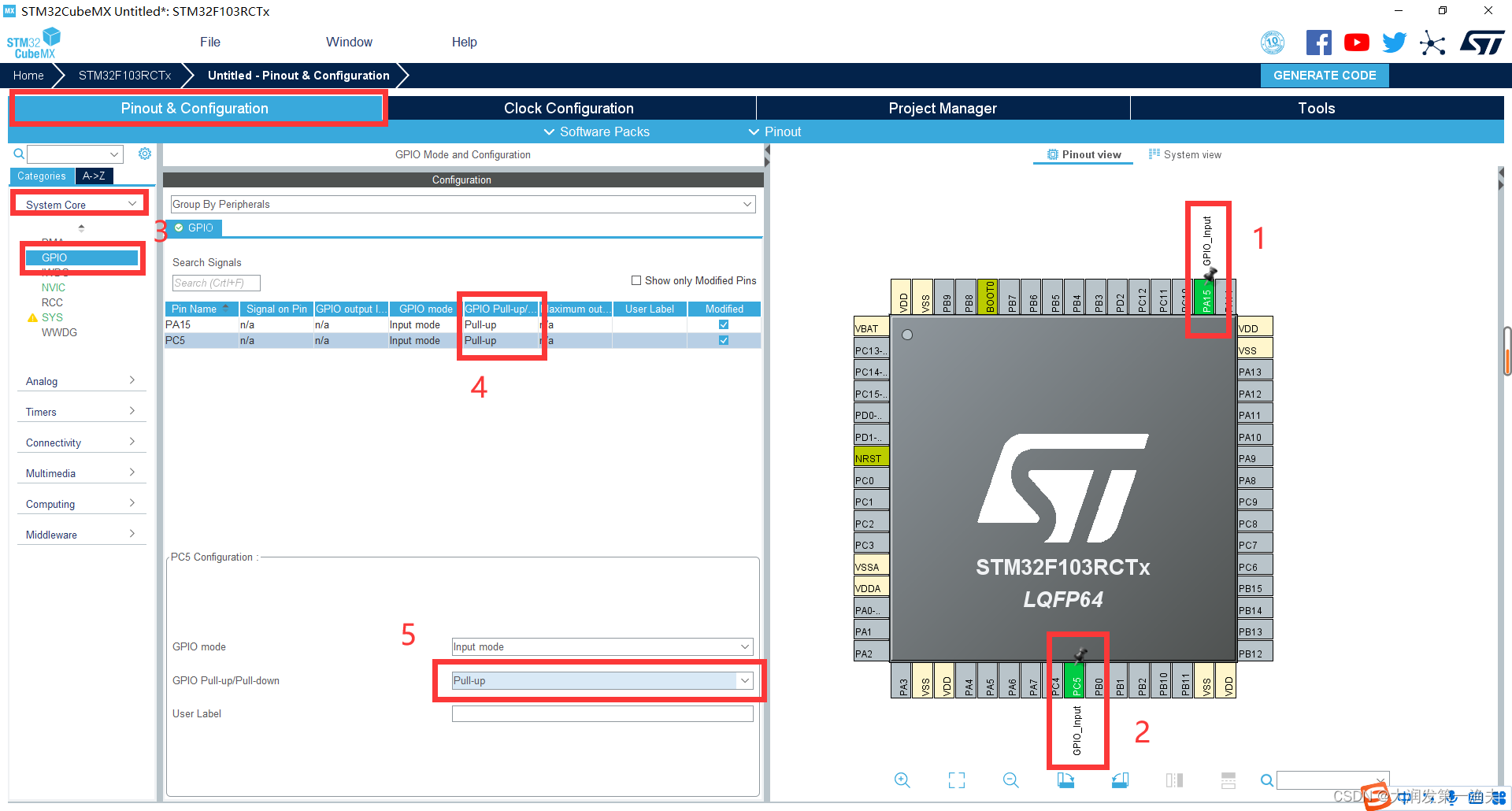The height and width of the screenshot is (811, 1512).
Task: Open the STM32CubeMX YouTube channel
Action: tap(1356, 42)
